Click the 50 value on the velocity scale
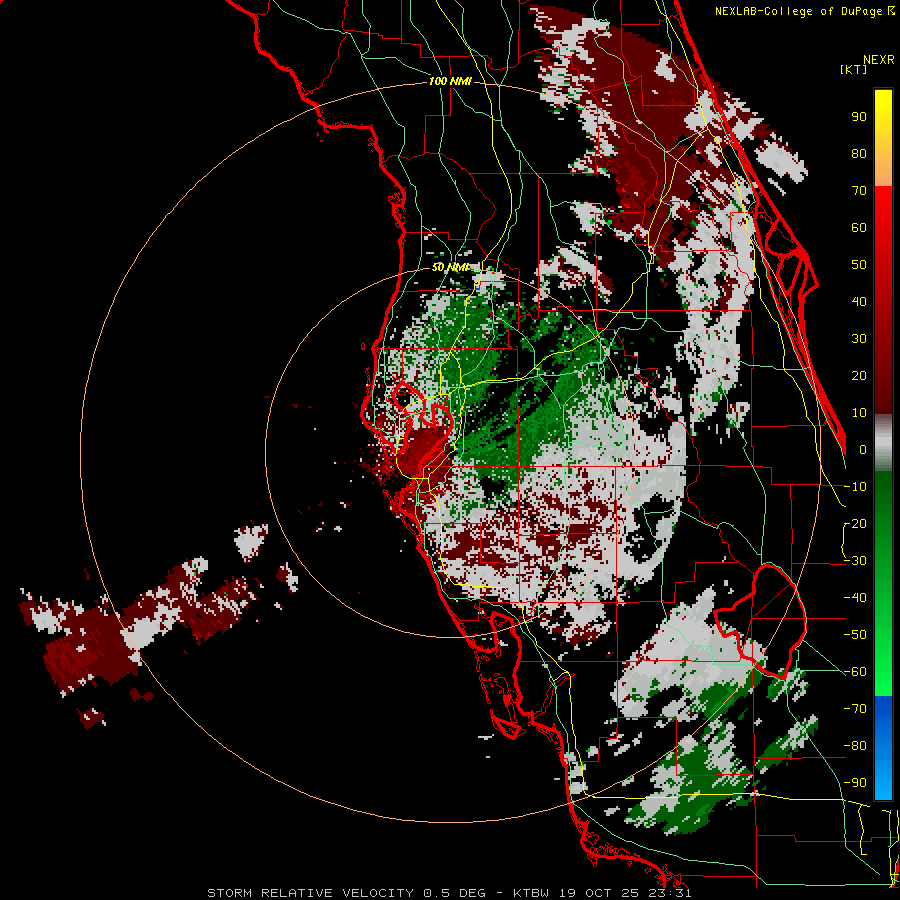900x900 pixels. [859, 265]
